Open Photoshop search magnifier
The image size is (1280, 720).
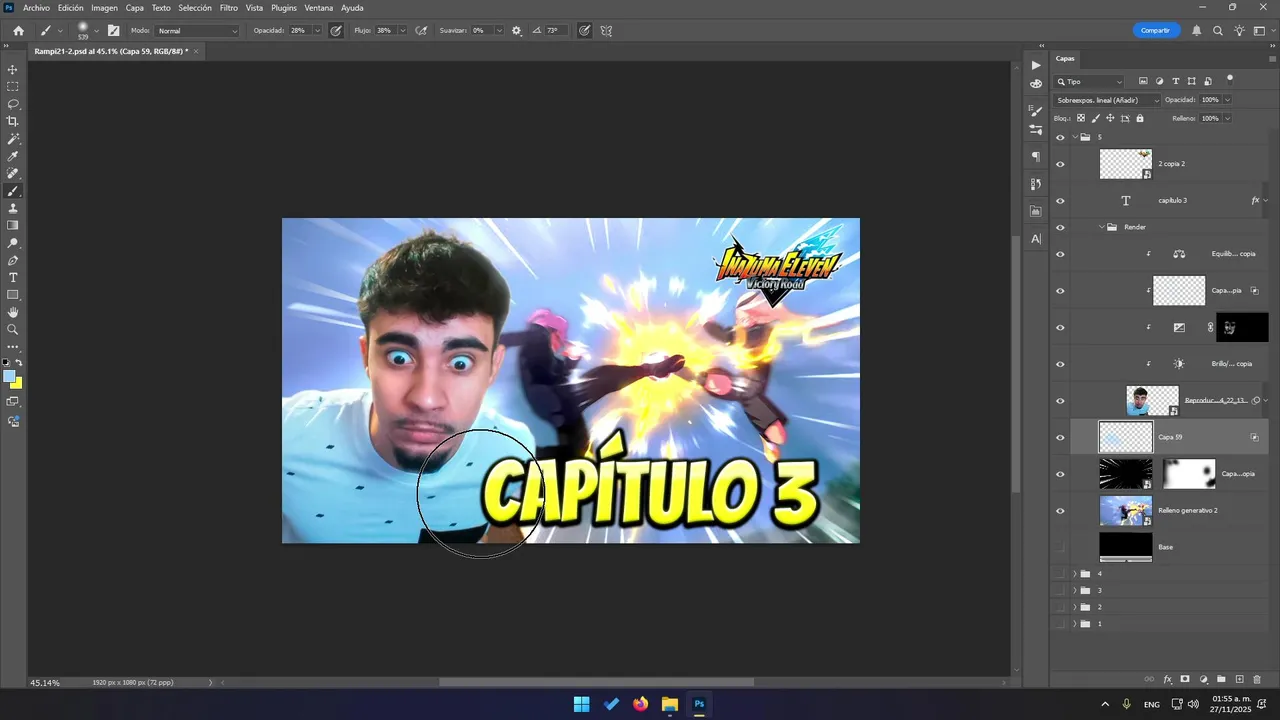1218,31
